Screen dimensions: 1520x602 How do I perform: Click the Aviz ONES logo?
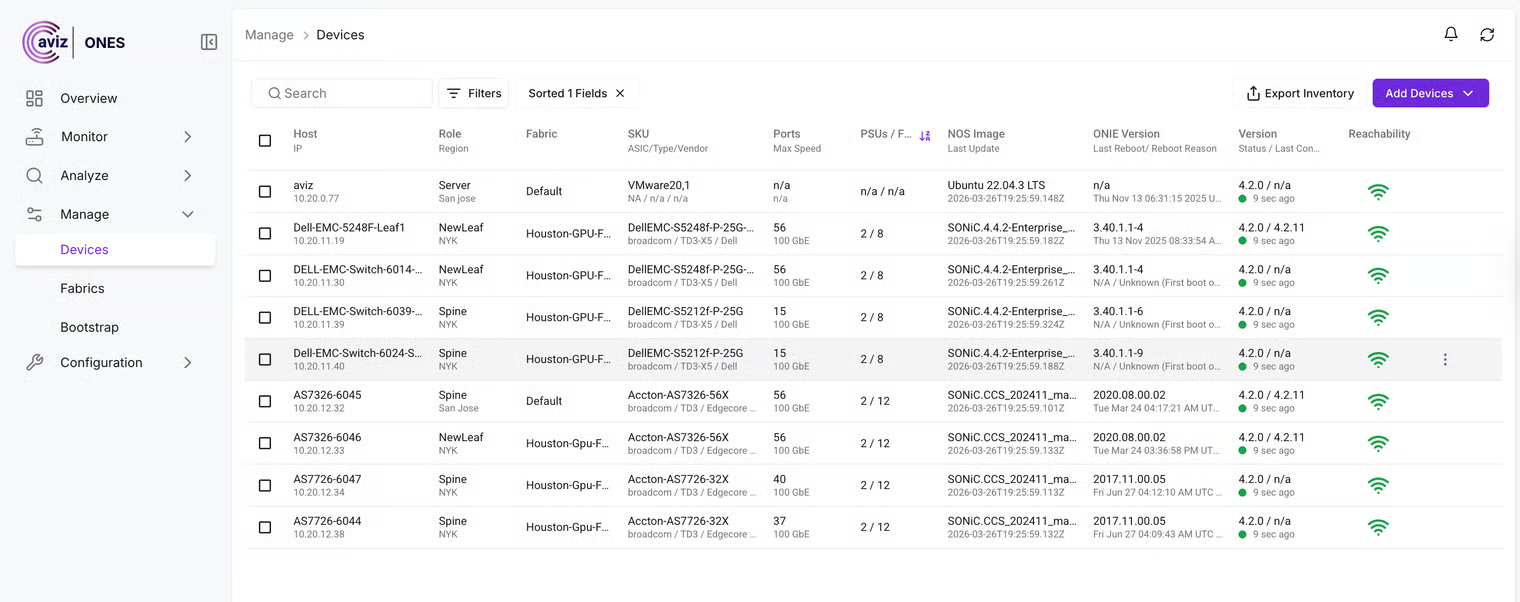74,43
